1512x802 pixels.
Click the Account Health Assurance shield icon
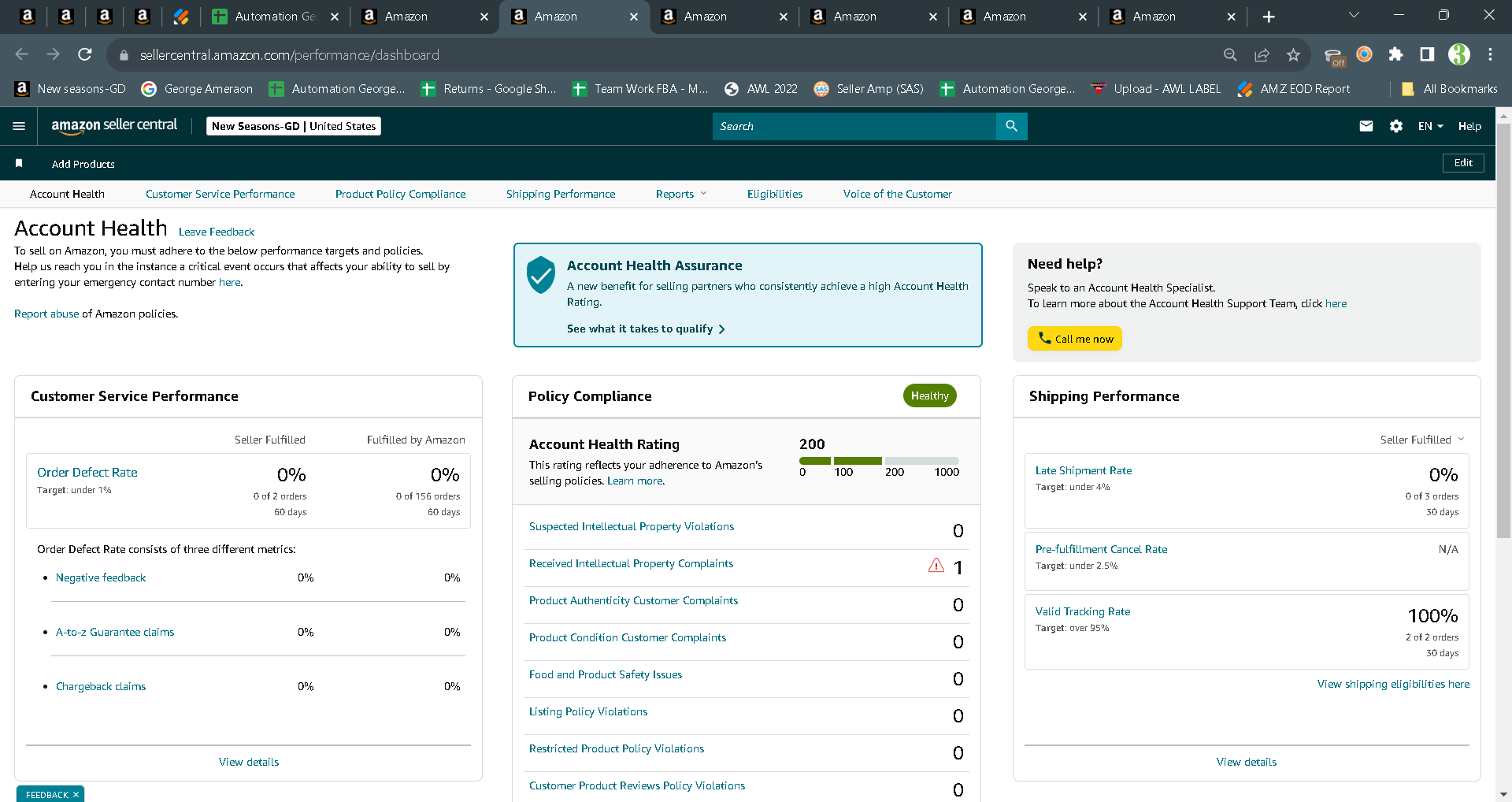click(x=541, y=275)
